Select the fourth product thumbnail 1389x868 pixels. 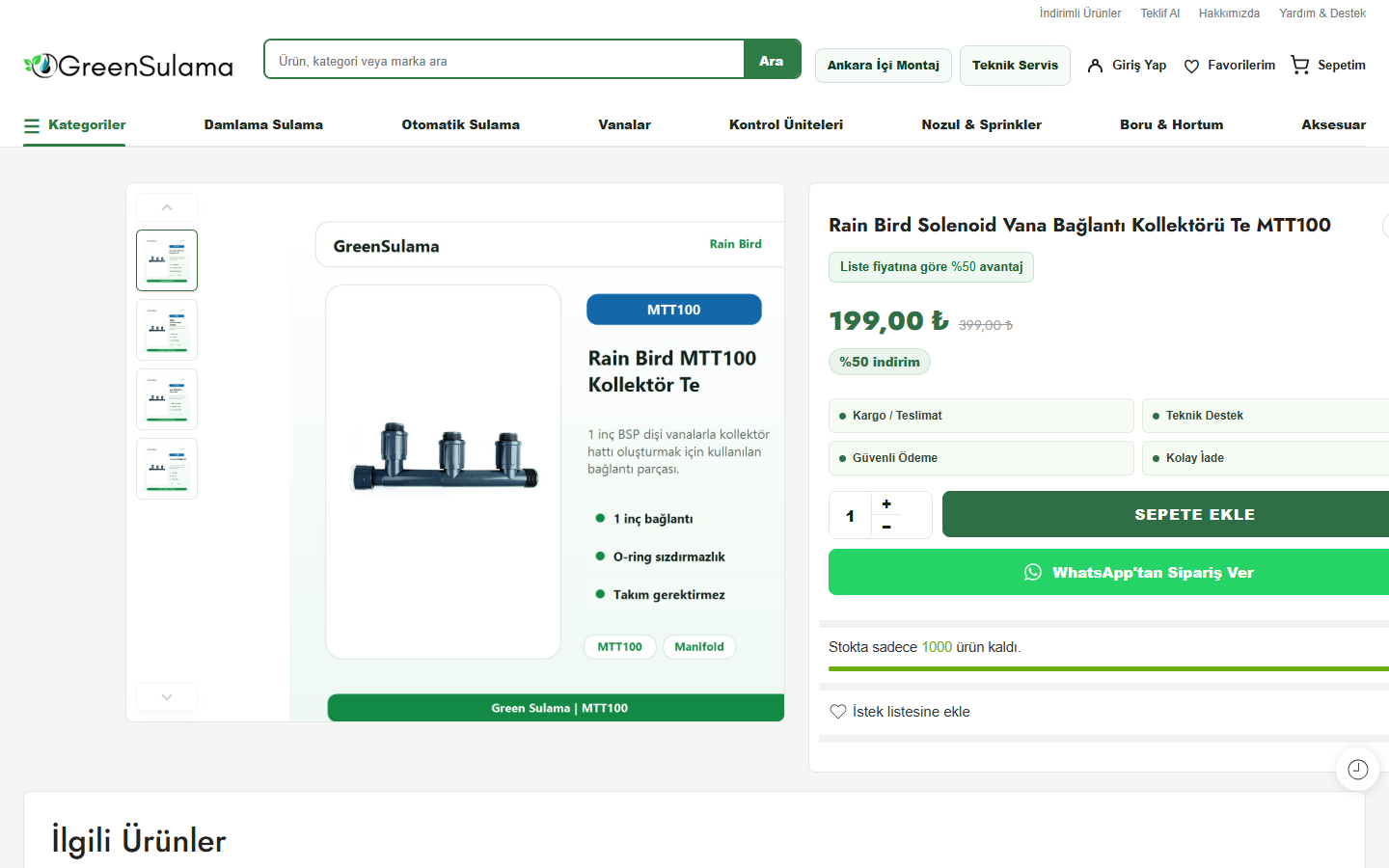point(167,469)
